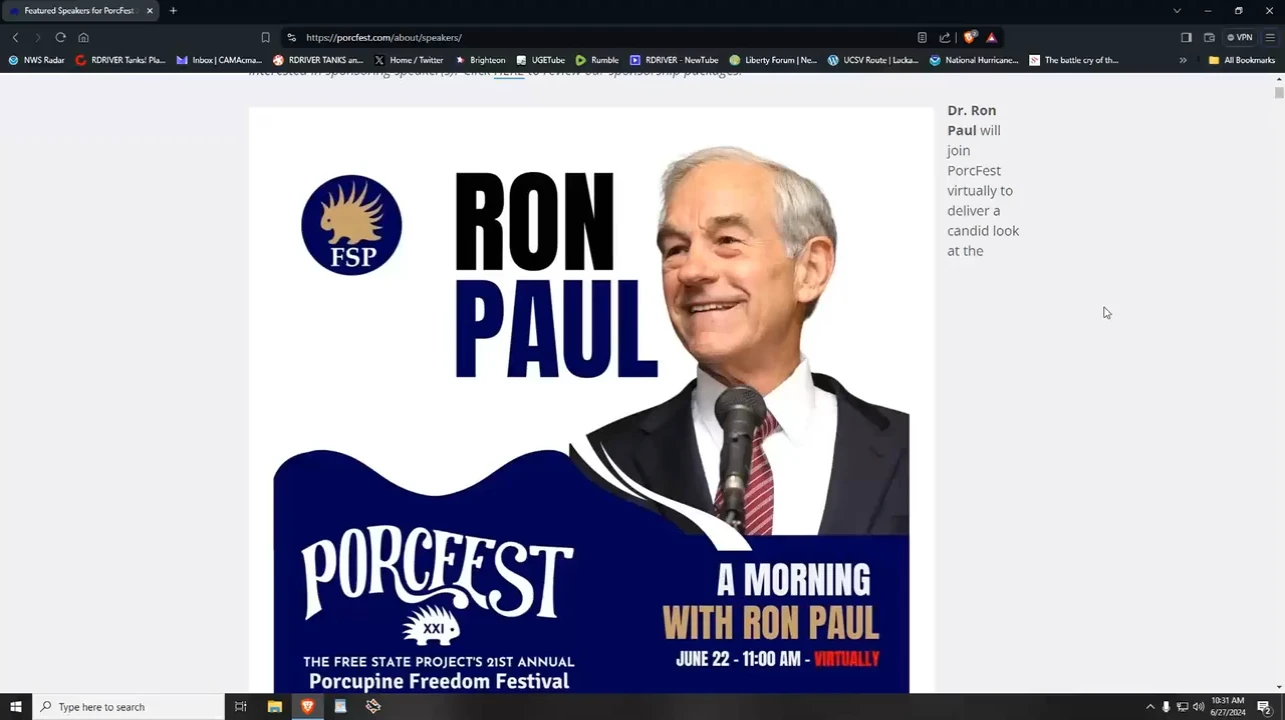
Task: Open the notification center icon
Action: point(1264,707)
